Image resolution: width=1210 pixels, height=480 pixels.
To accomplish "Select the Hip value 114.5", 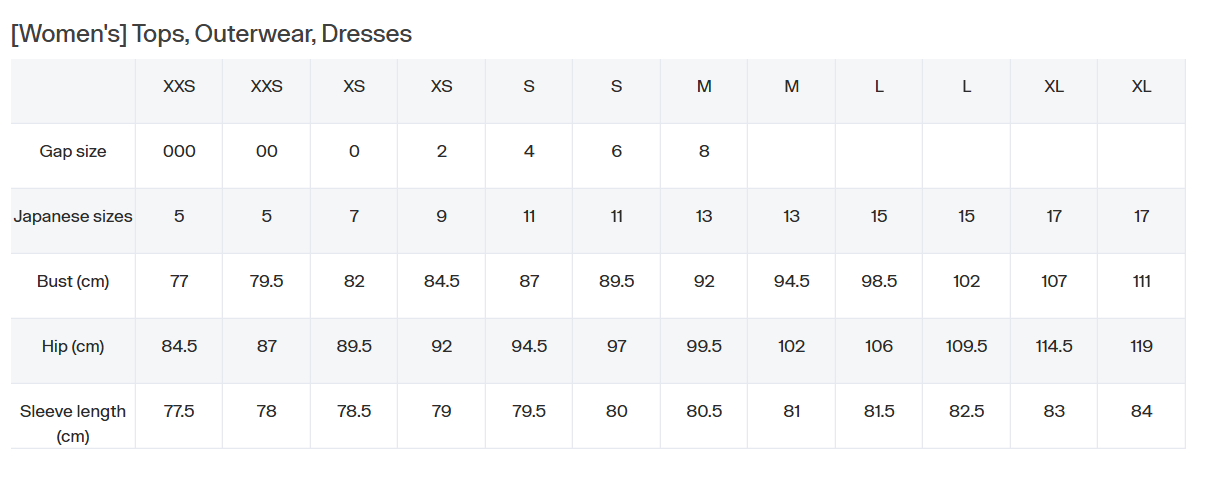I will (1054, 346).
